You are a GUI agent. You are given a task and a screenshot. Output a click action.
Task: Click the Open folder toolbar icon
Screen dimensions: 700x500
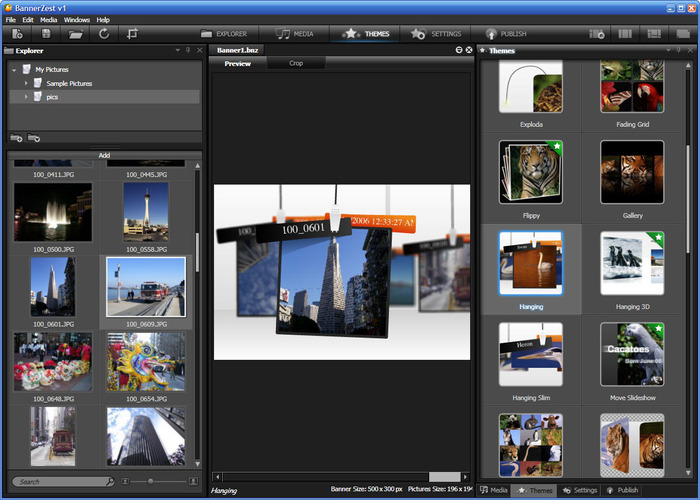pyautogui.click(x=75, y=34)
